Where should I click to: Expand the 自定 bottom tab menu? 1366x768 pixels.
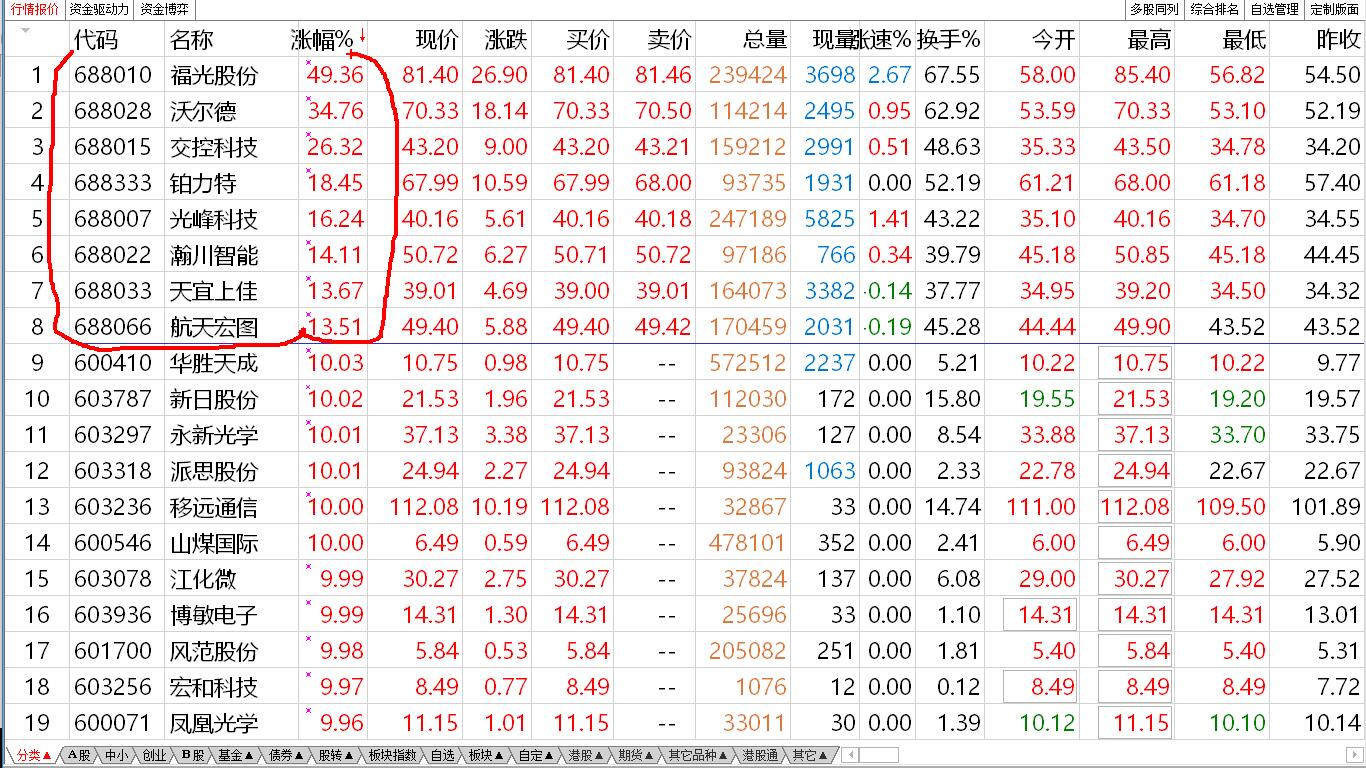(x=536, y=755)
